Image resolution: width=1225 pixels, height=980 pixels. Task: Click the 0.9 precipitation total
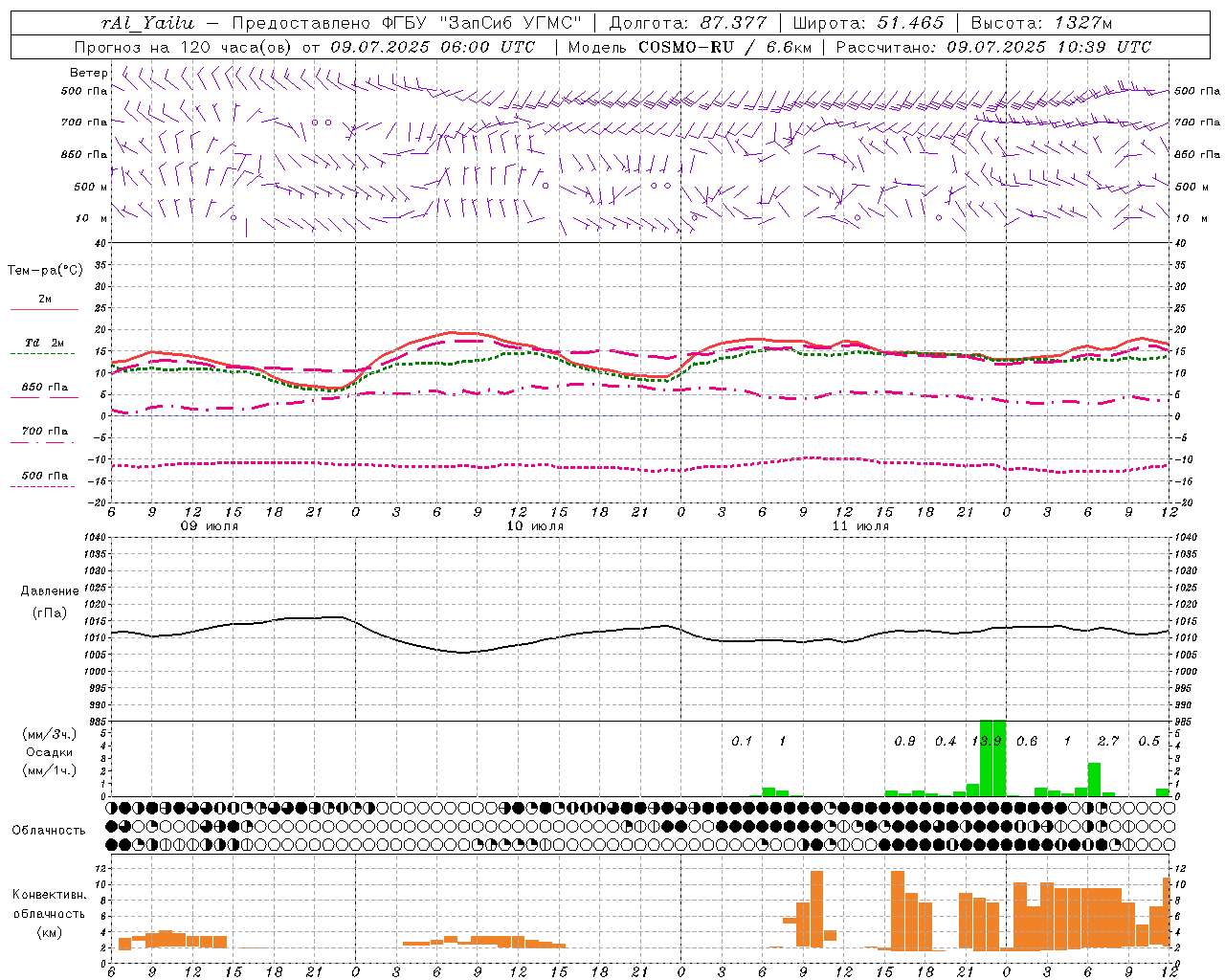click(904, 742)
